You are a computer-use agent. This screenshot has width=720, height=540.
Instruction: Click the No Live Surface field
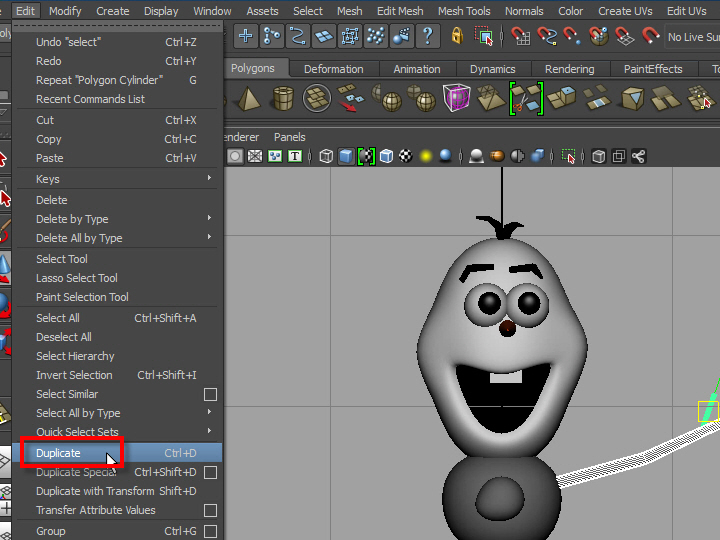(692, 37)
